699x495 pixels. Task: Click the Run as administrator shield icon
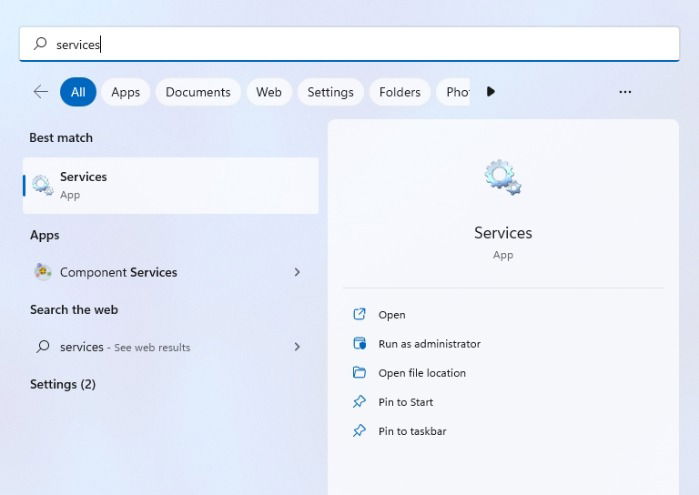point(359,343)
